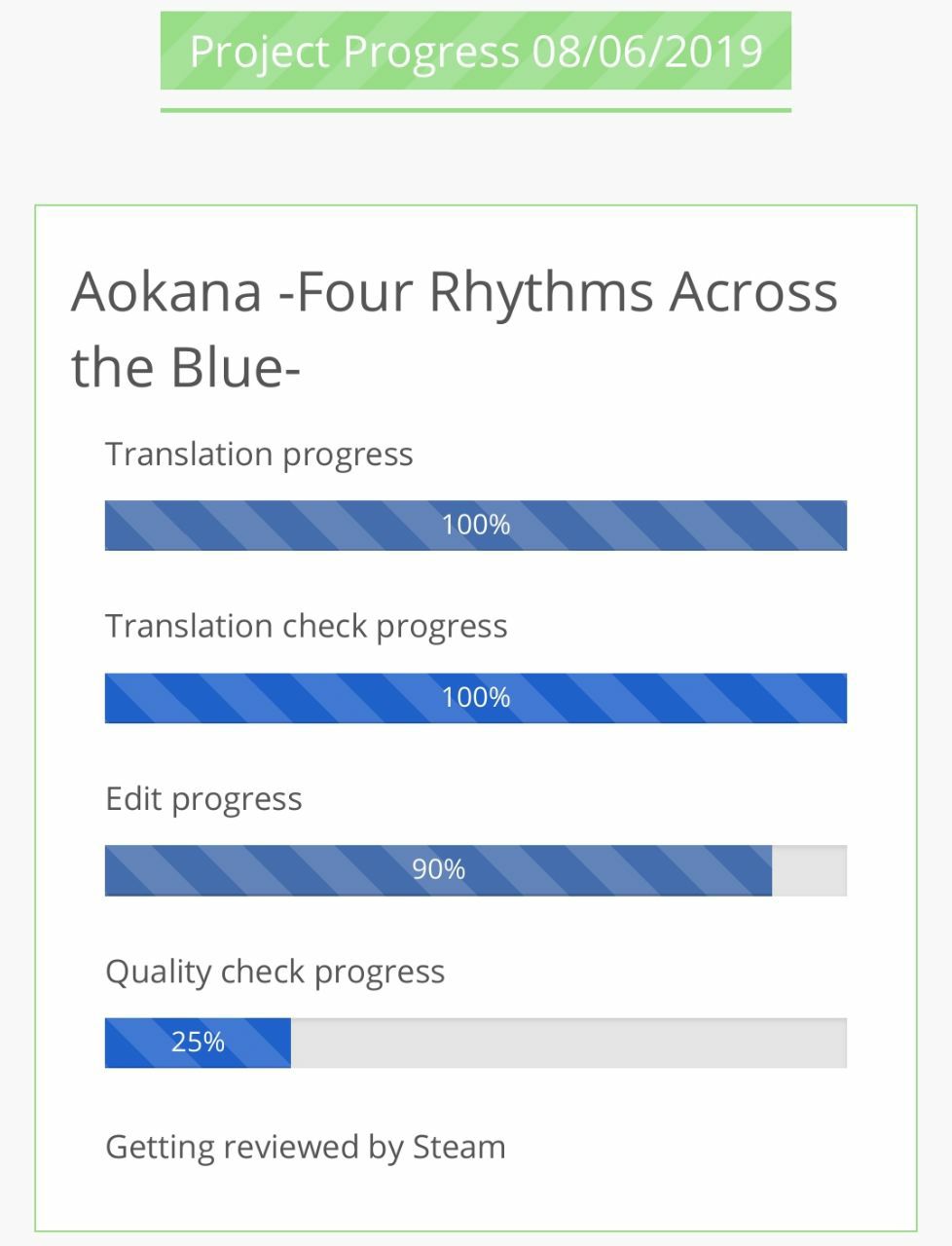Select the Translation check progress bar
This screenshot has width=952, height=1246.
(x=476, y=698)
